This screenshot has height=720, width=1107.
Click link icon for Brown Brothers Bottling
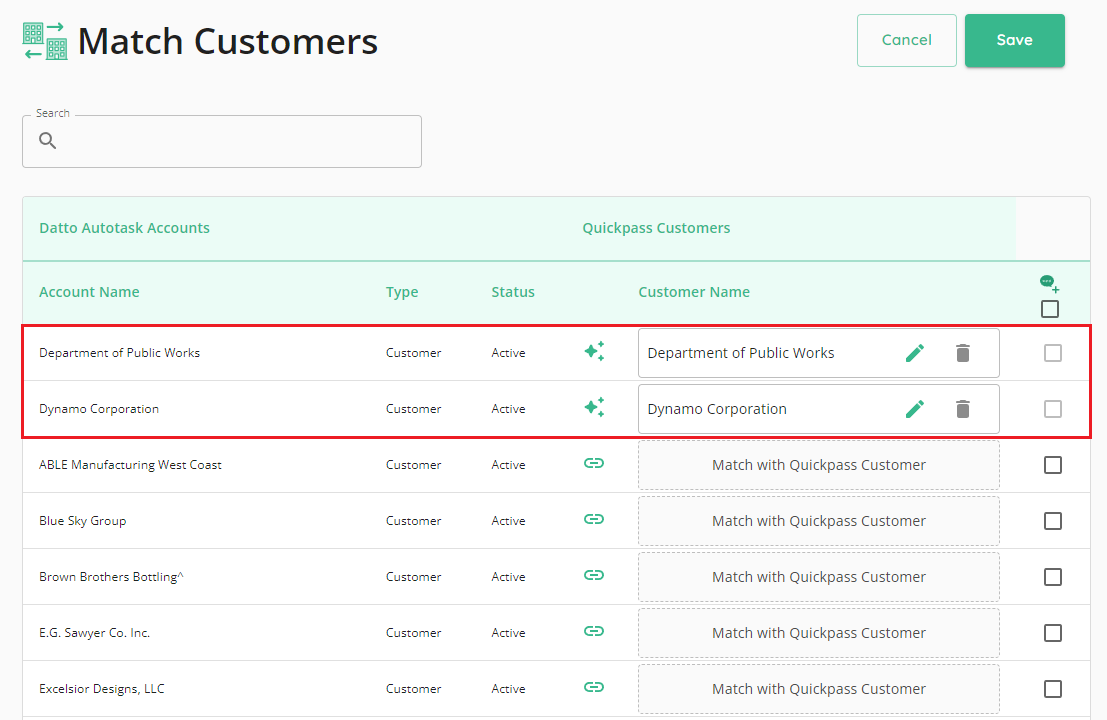pyautogui.click(x=594, y=575)
